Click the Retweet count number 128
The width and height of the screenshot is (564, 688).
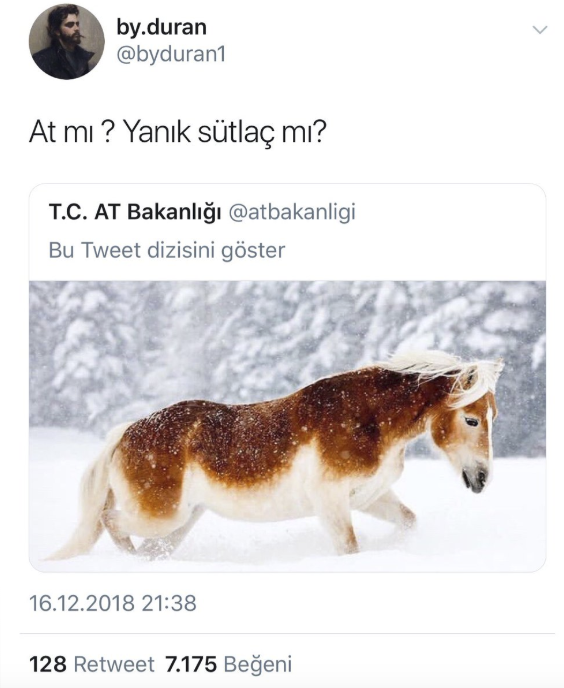(x=48, y=664)
